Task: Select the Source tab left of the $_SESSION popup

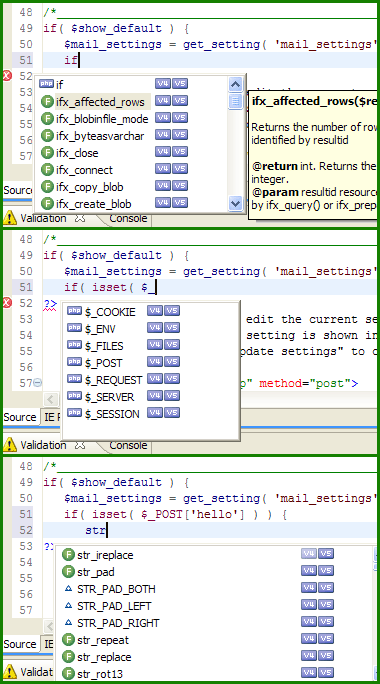Action: [x=20, y=417]
